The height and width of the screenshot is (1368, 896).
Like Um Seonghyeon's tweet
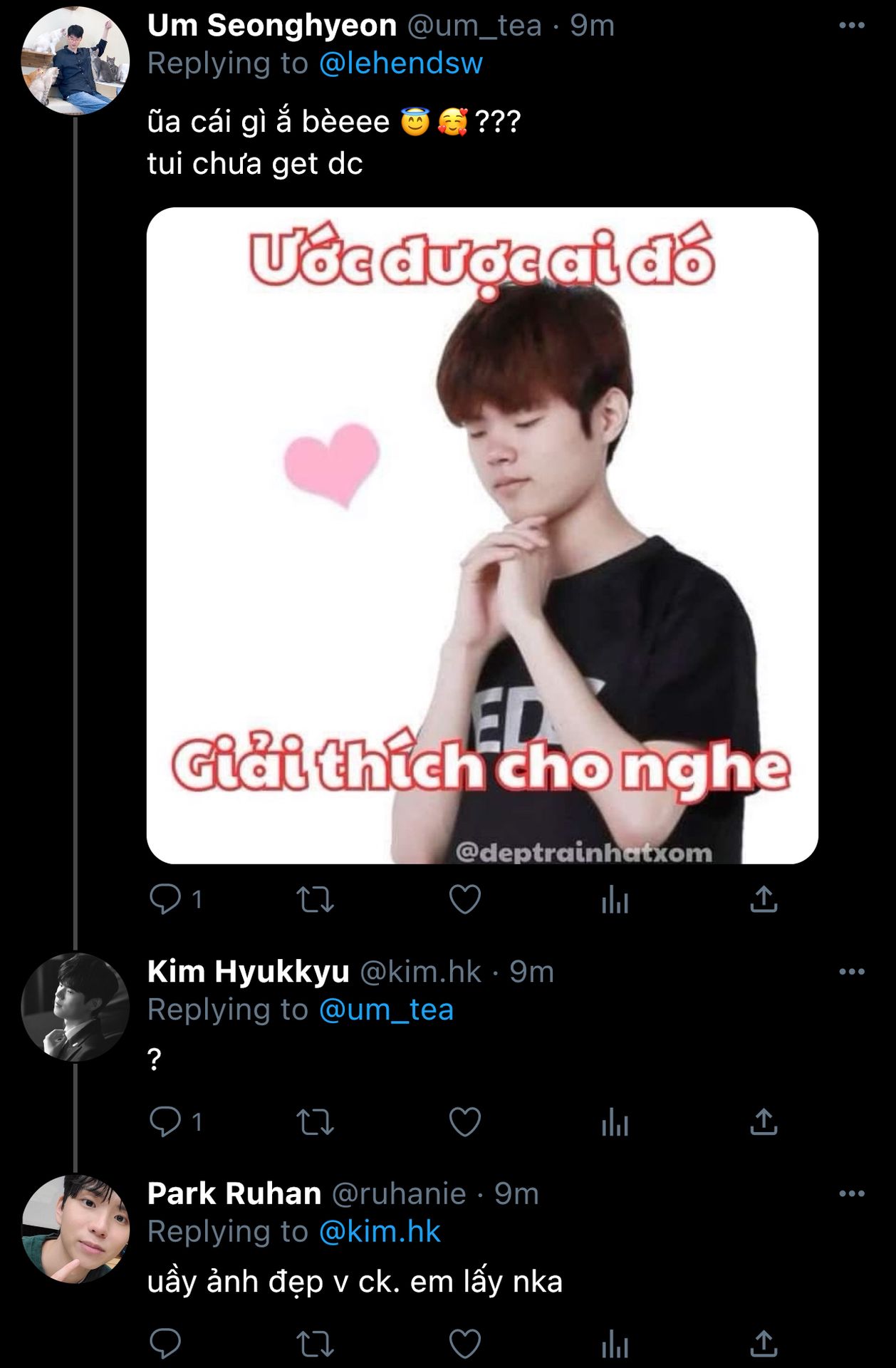point(464,899)
